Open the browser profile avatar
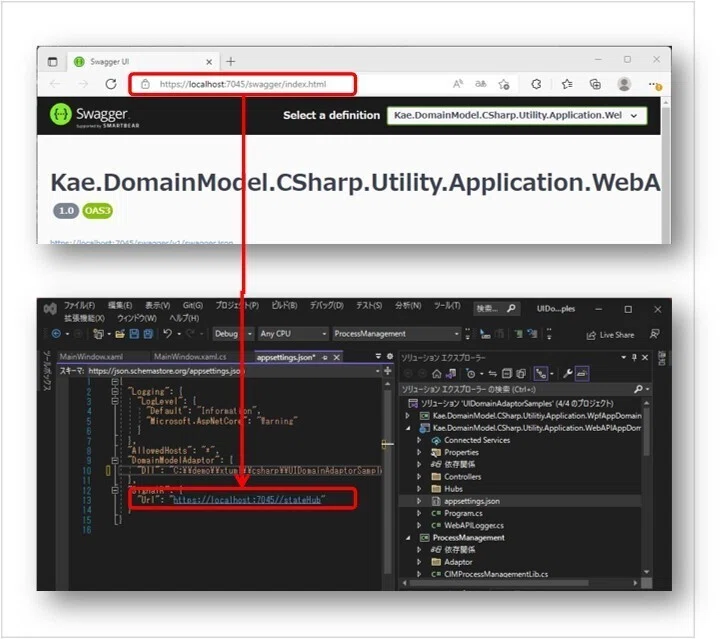This screenshot has height=639, width=720. point(624,84)
